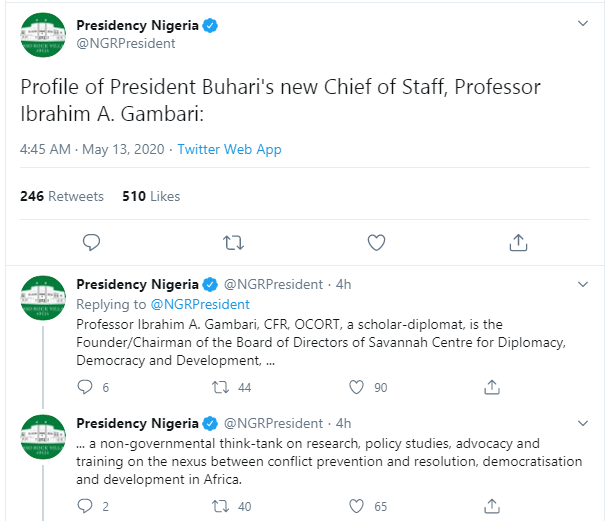The width and height of the screenshot is (606, 521).
Task: Open the @NGRPresident mention in Replying to
Action: point(200,305)
